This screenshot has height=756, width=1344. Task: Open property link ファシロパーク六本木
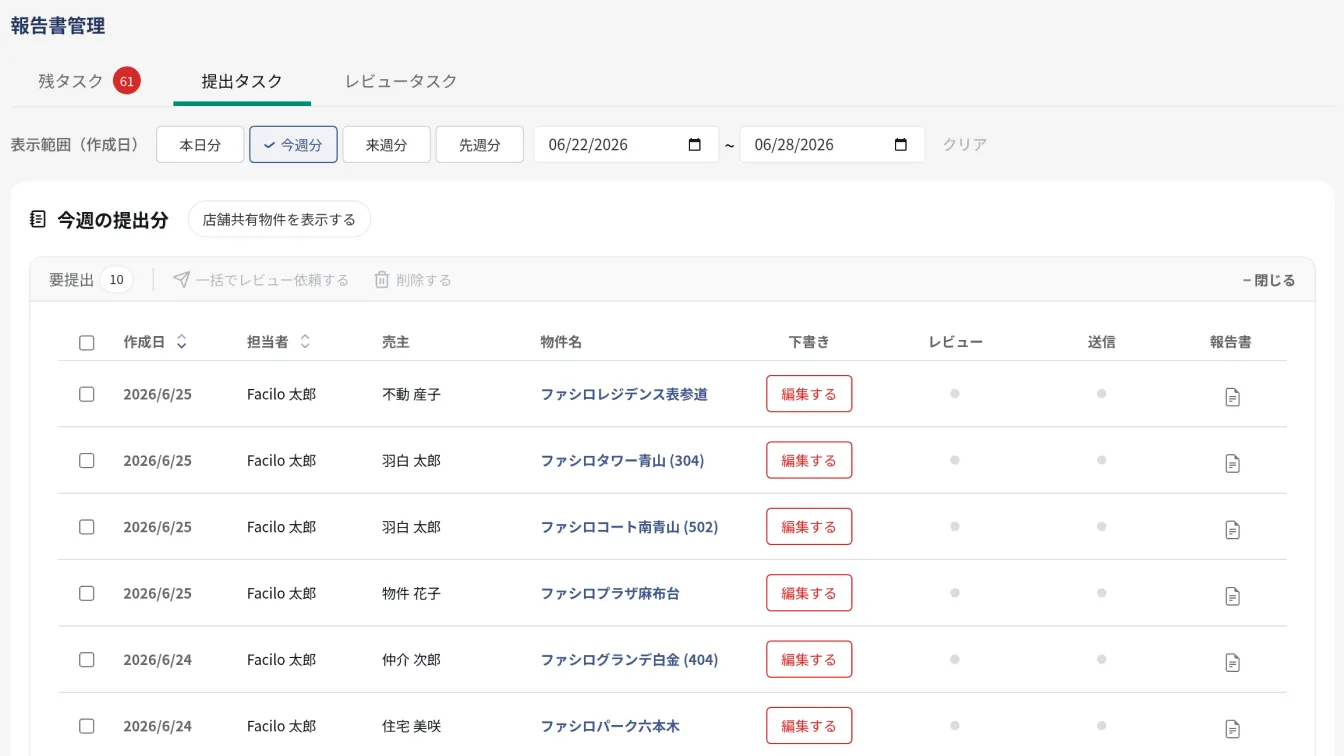(x=610, y=726)
